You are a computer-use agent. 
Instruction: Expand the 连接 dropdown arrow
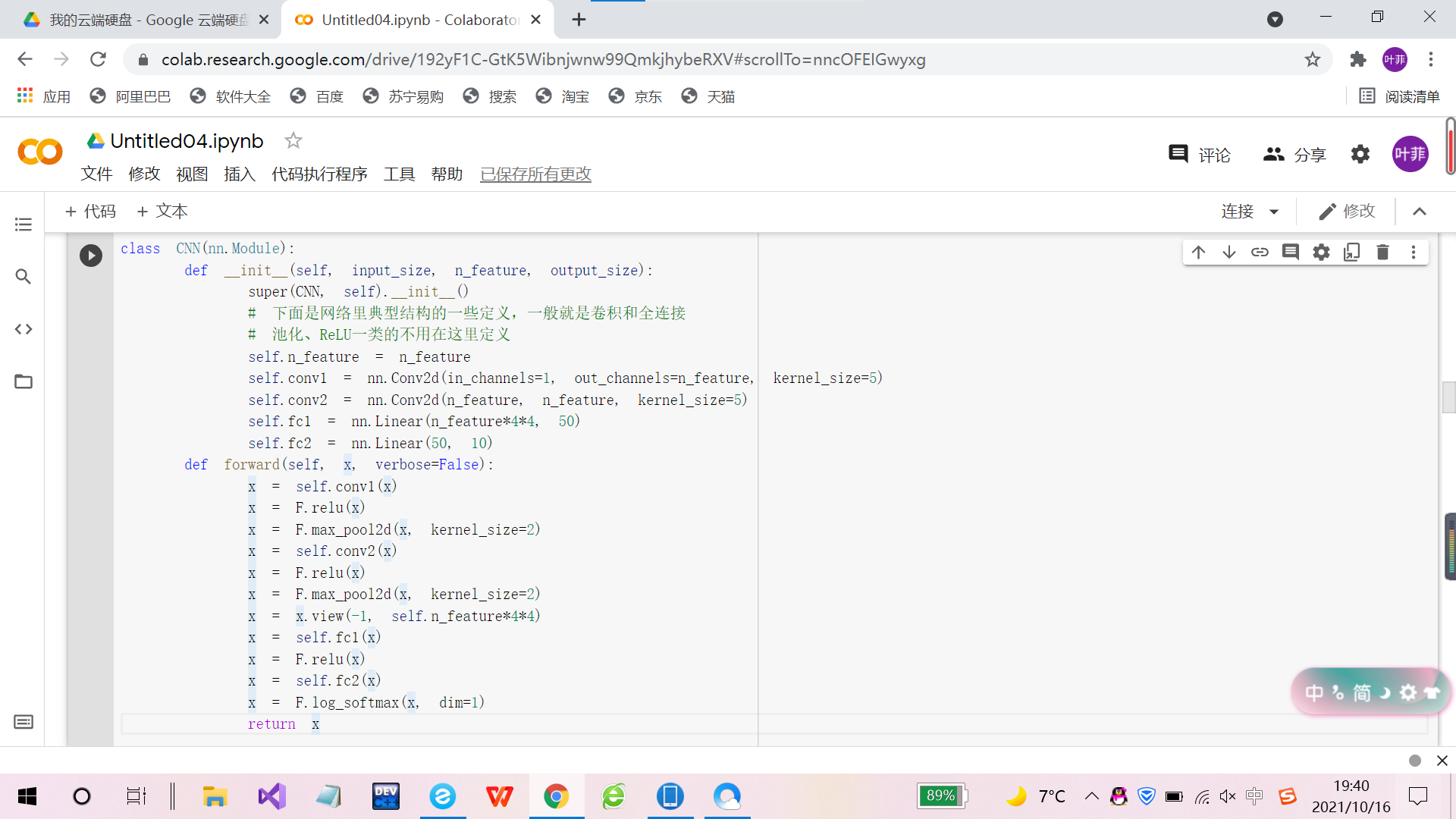point(1274,212)
